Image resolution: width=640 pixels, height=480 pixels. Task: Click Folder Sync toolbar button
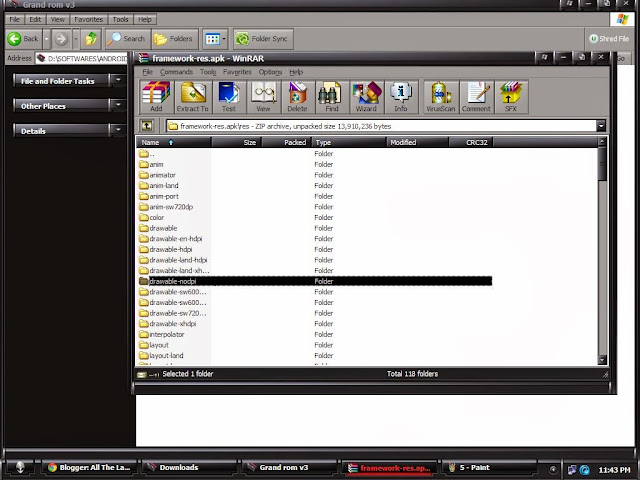point(263,39)
